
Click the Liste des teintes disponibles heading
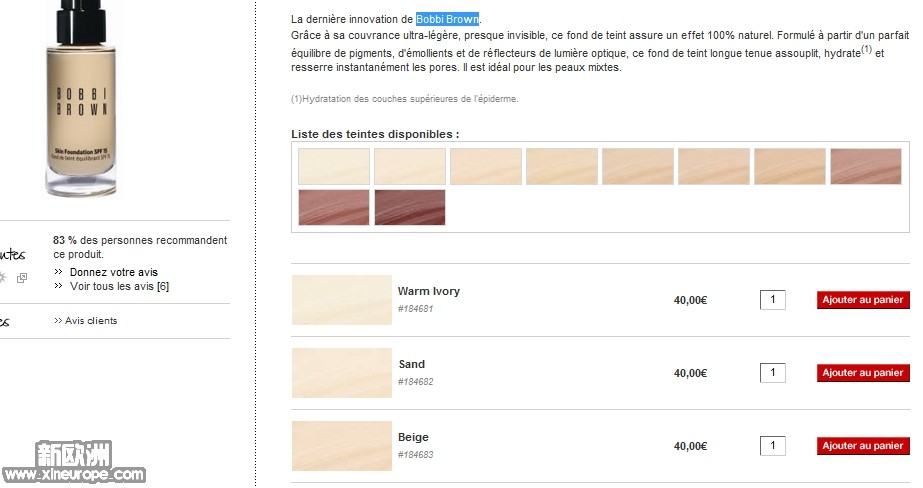pos(375,134)
